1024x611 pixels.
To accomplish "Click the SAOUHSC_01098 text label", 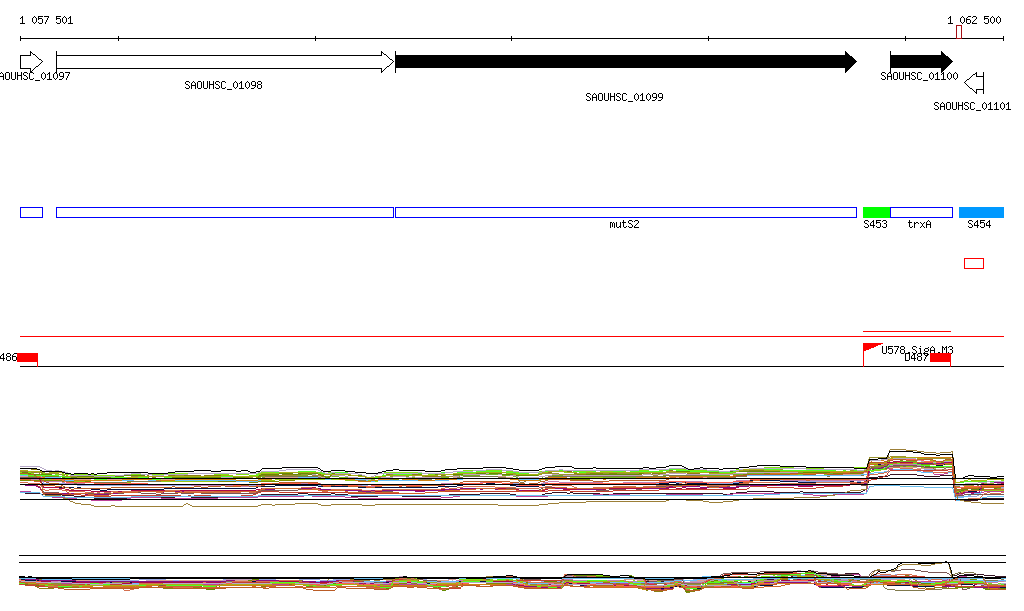I will [x=223, y=85].
